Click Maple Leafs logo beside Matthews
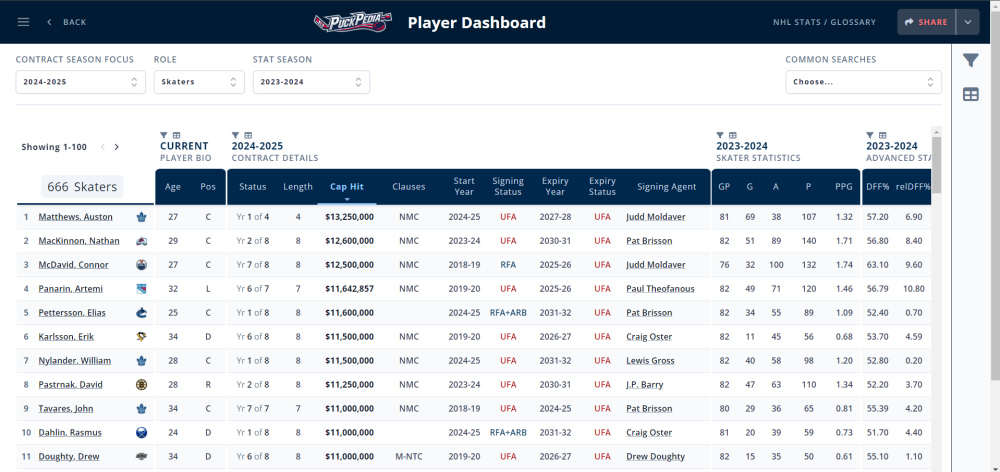This screenshot has height=472, width=1000. pos(142,217)
